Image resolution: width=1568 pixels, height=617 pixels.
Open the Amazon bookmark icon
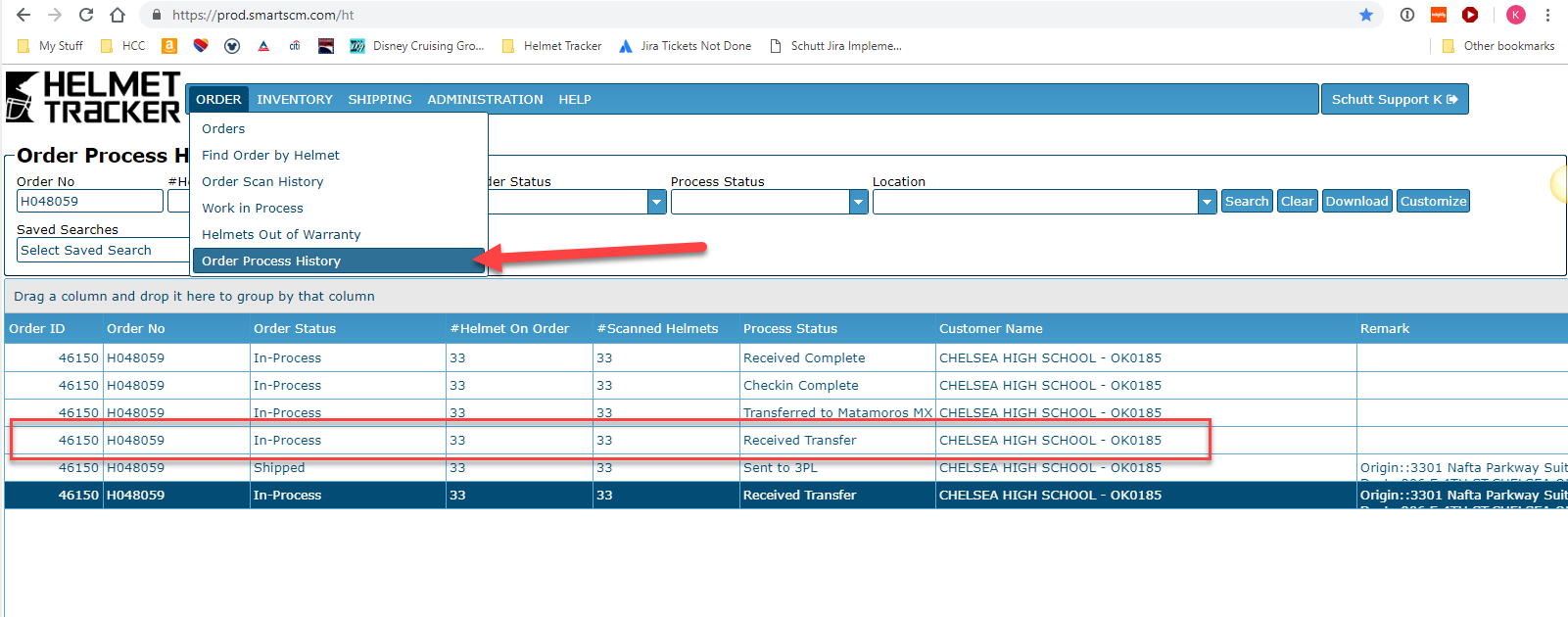[x=169, y=45]
